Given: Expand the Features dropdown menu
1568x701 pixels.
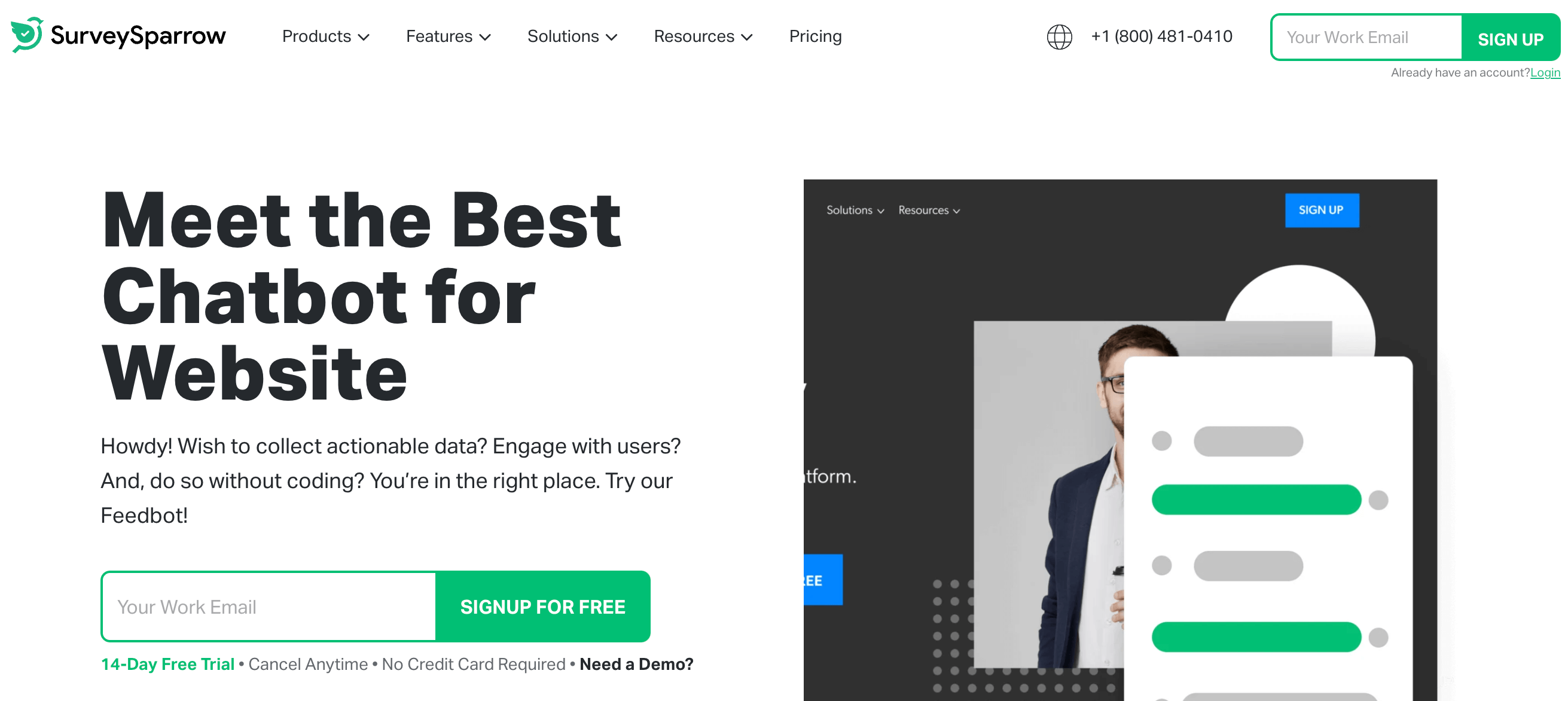Looking at the screenshot, I should pos(448,36).
